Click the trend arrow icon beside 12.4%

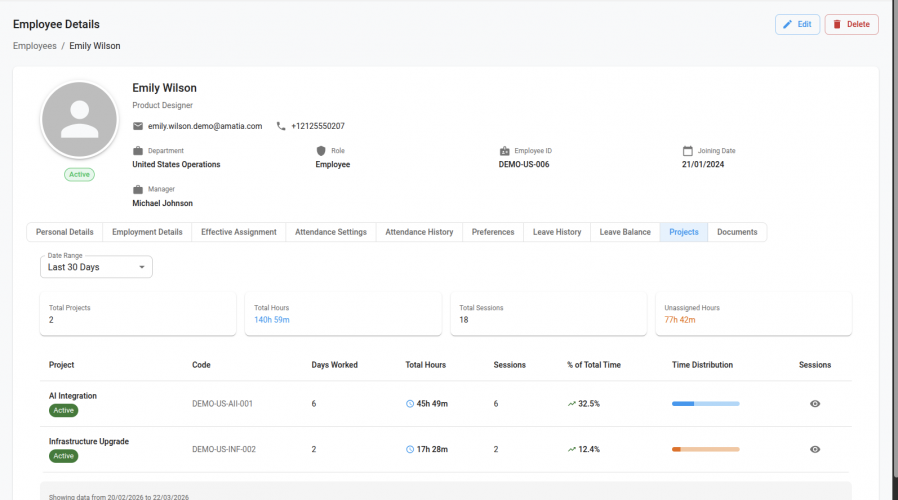click(x=572, y=450)
